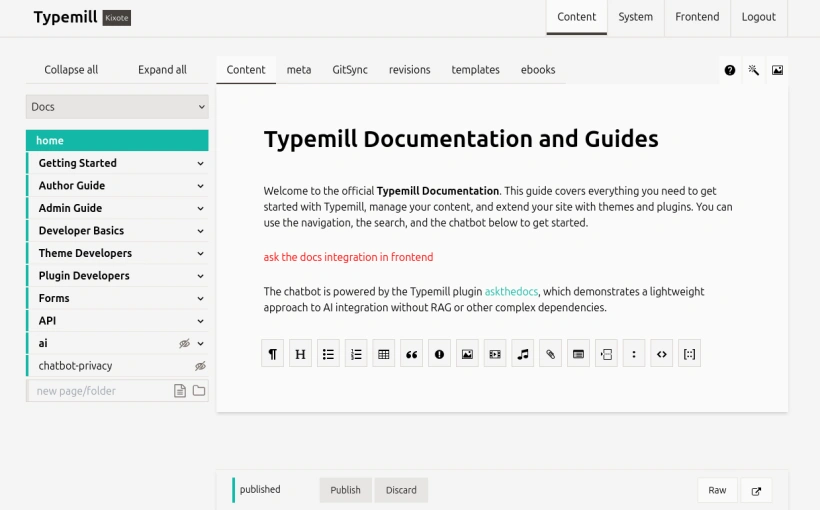Click the Discard button
This screenshot has height=510, width=820.
(401, 490)
